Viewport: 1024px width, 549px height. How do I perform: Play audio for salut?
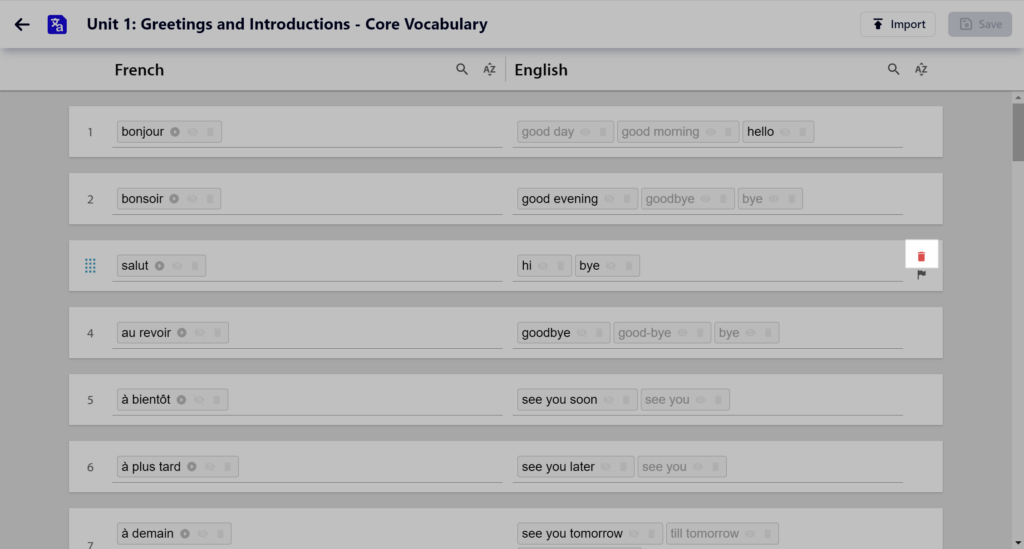(159, 266)
